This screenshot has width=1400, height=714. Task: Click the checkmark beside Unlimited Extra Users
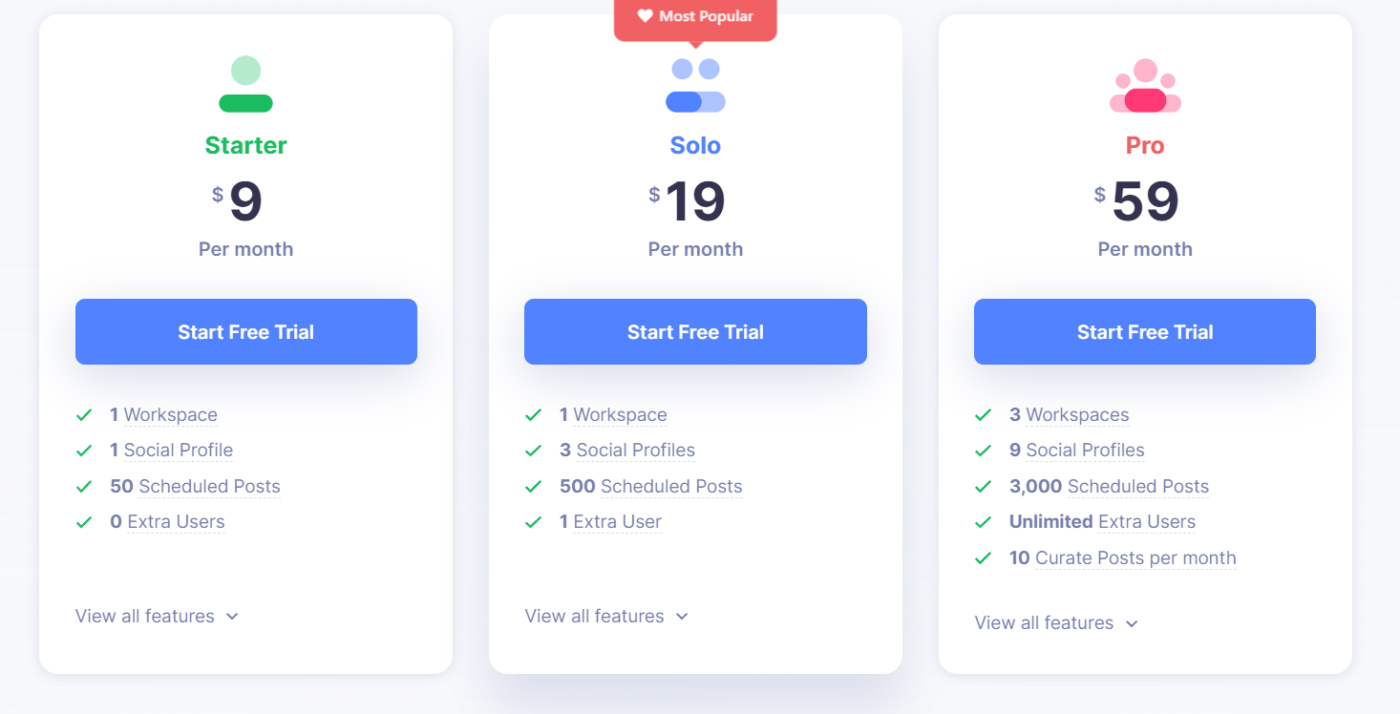tap(983, 522)
